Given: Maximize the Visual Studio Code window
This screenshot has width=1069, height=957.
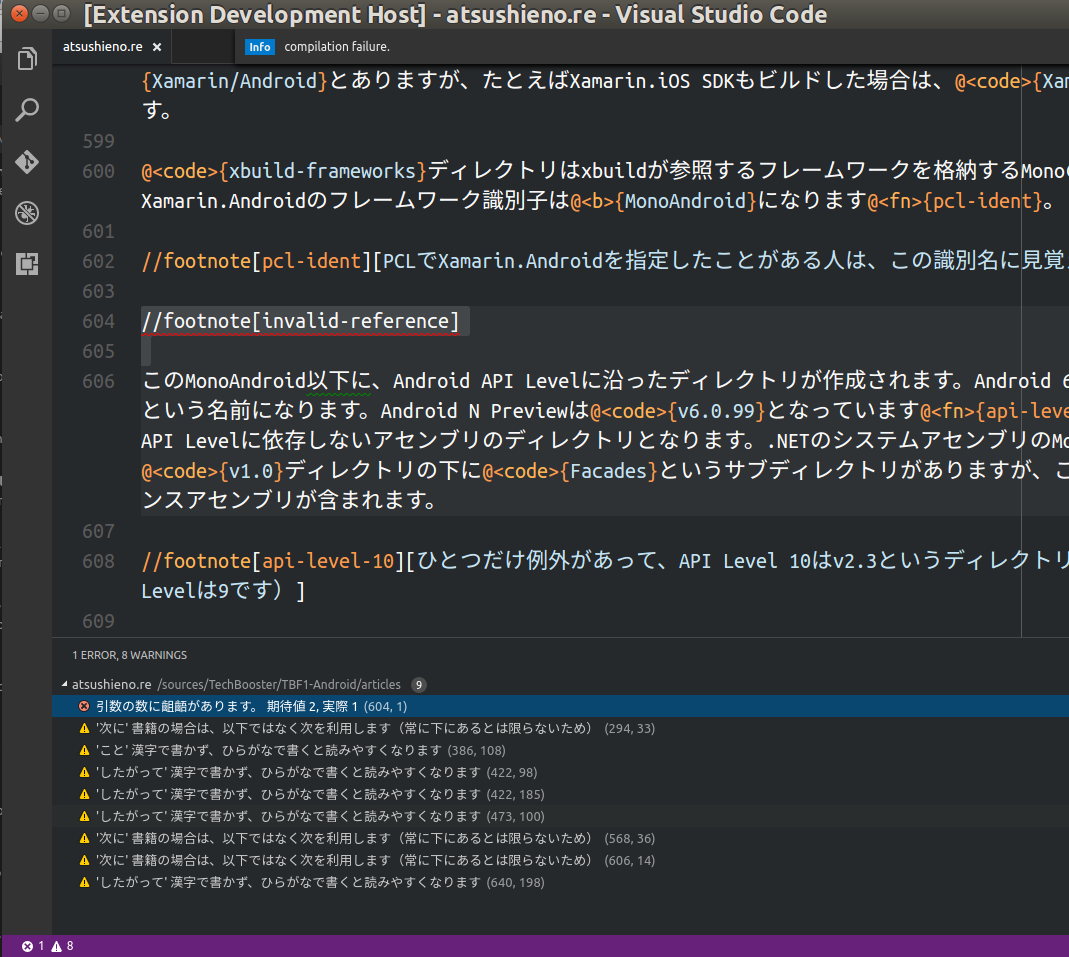Looking at the screenshot, I should pos(62,14).
